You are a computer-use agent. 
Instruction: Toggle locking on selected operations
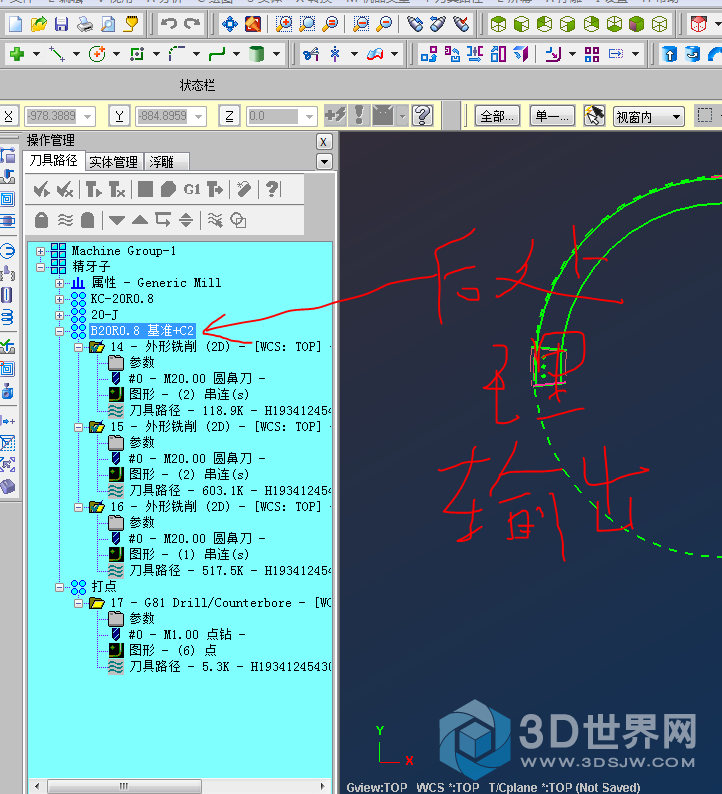42,220
